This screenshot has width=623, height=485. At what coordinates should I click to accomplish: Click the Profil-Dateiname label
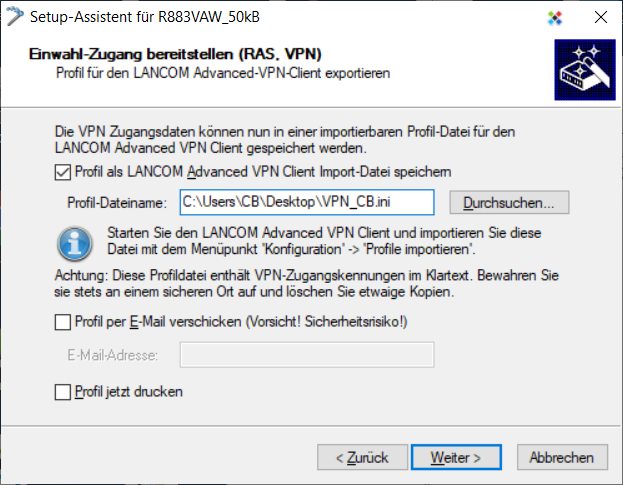tap(117, 203)
